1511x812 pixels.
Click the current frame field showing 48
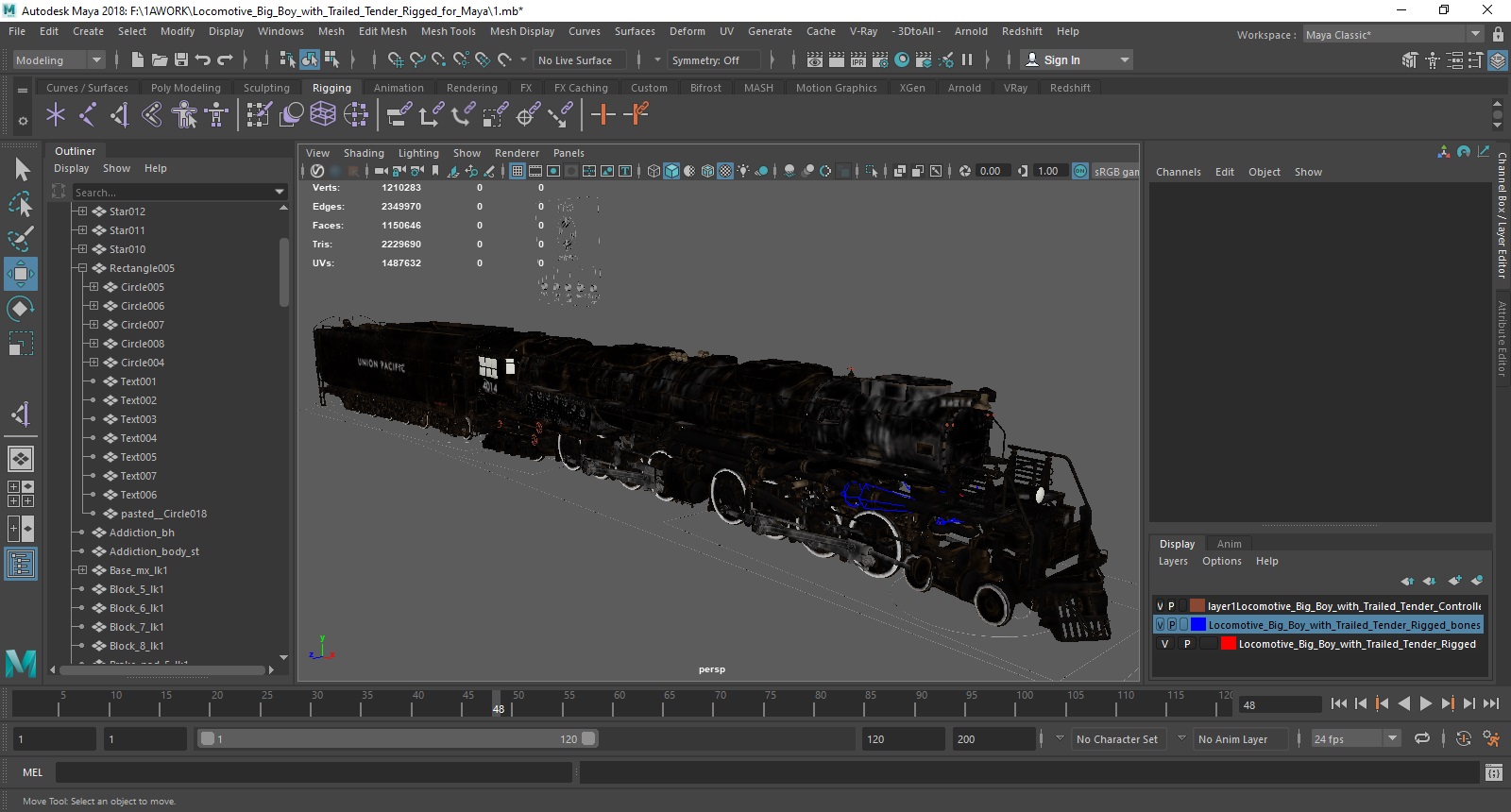[x=1280, y=705]
